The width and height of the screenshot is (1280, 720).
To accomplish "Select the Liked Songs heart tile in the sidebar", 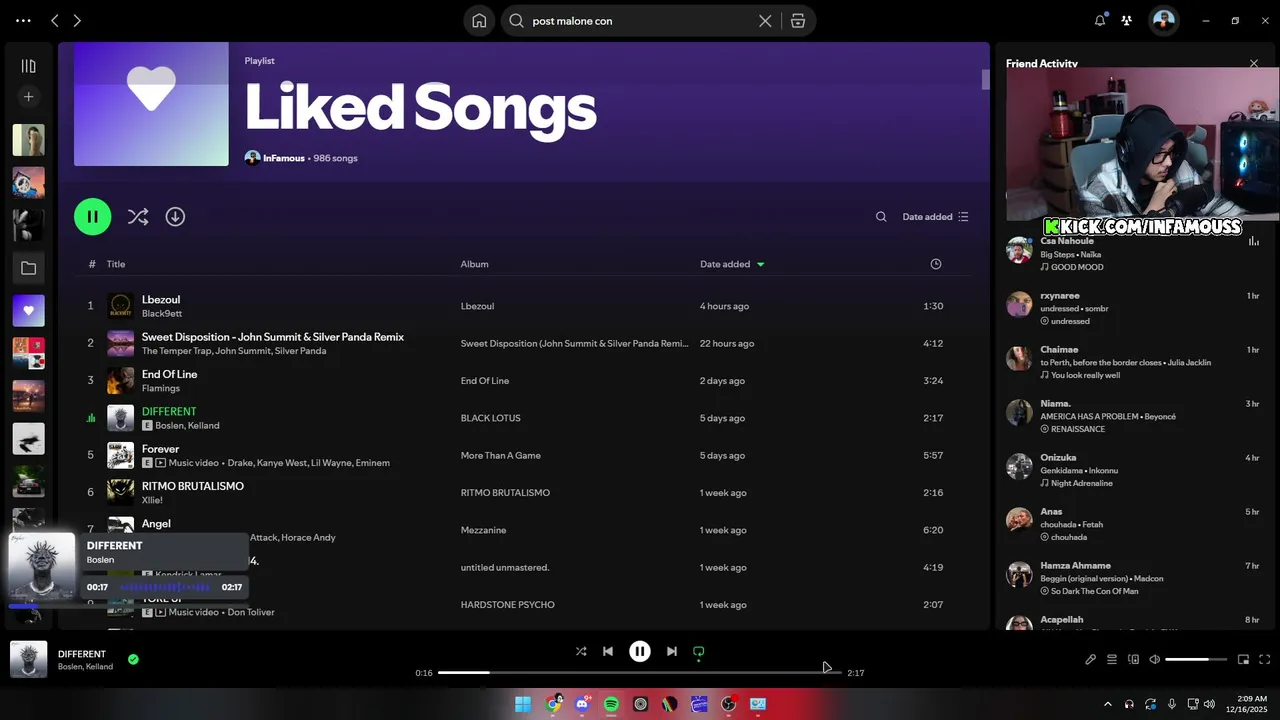I will click(x=28, y=311).
